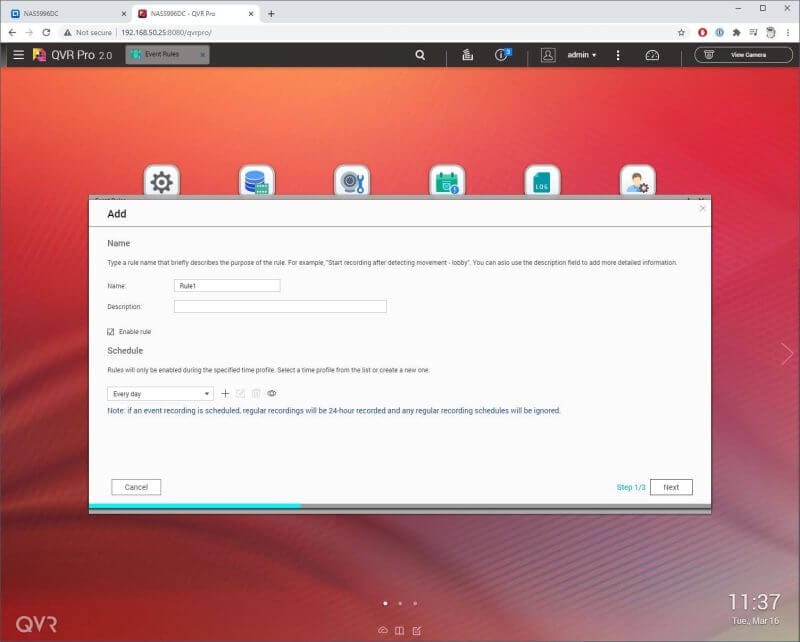Open the three-dot more options menu

tap(618, 55)
